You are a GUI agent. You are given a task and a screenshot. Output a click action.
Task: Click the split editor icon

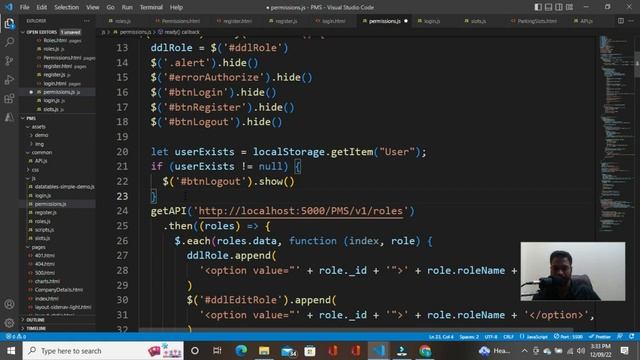[620, 21]
